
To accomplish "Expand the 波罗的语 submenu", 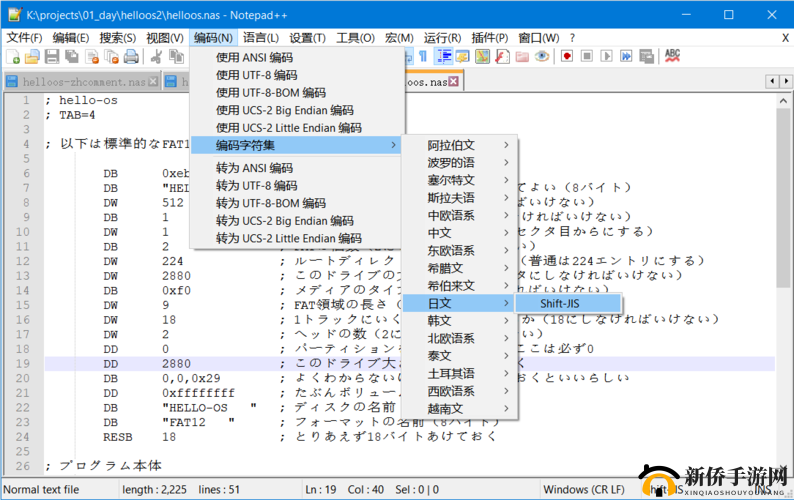I will pyautogui.click(x=459, y=163).
